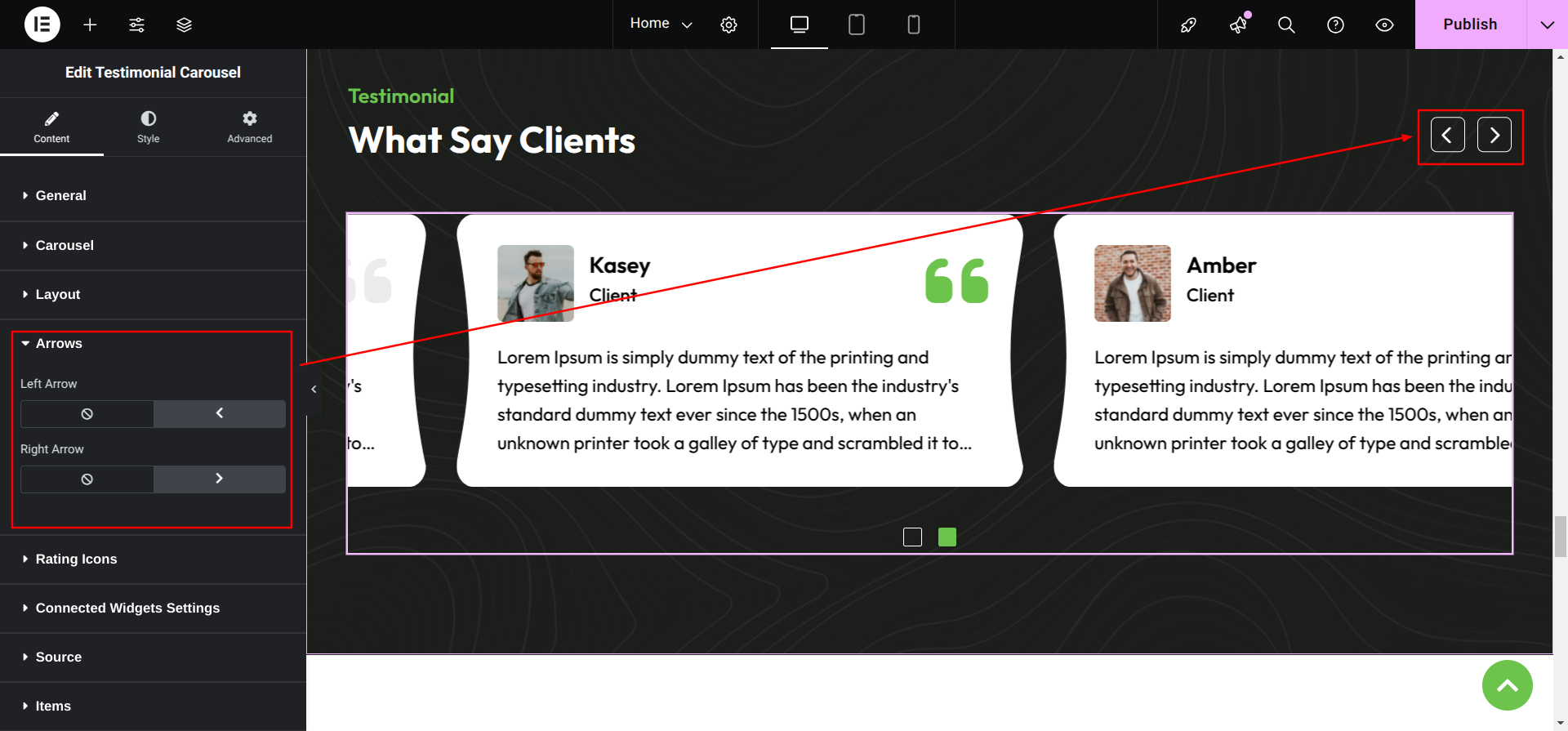Click the vertical page scrollbar thumb

[x=1561, y=536]
